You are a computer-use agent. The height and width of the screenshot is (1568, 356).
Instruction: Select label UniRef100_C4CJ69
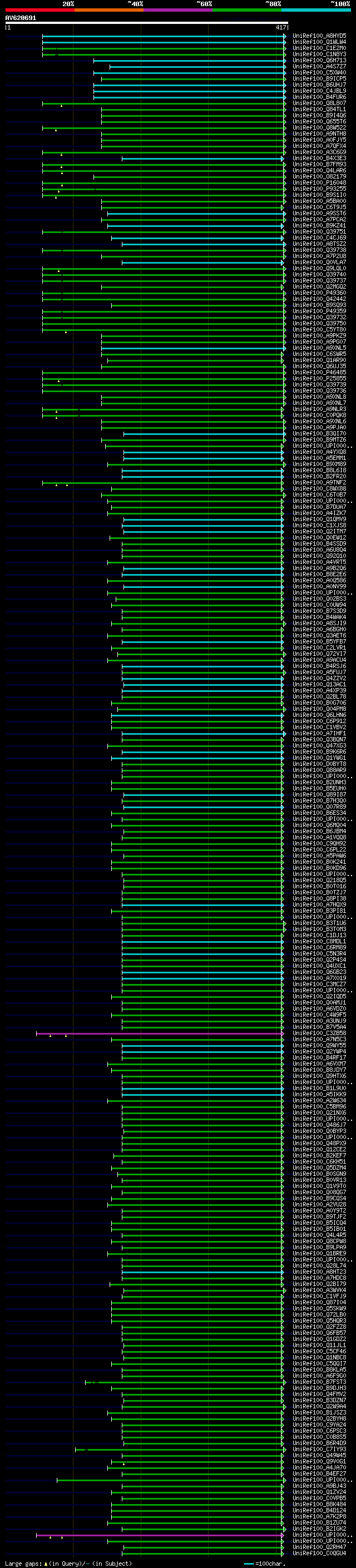tap(319, 238)
